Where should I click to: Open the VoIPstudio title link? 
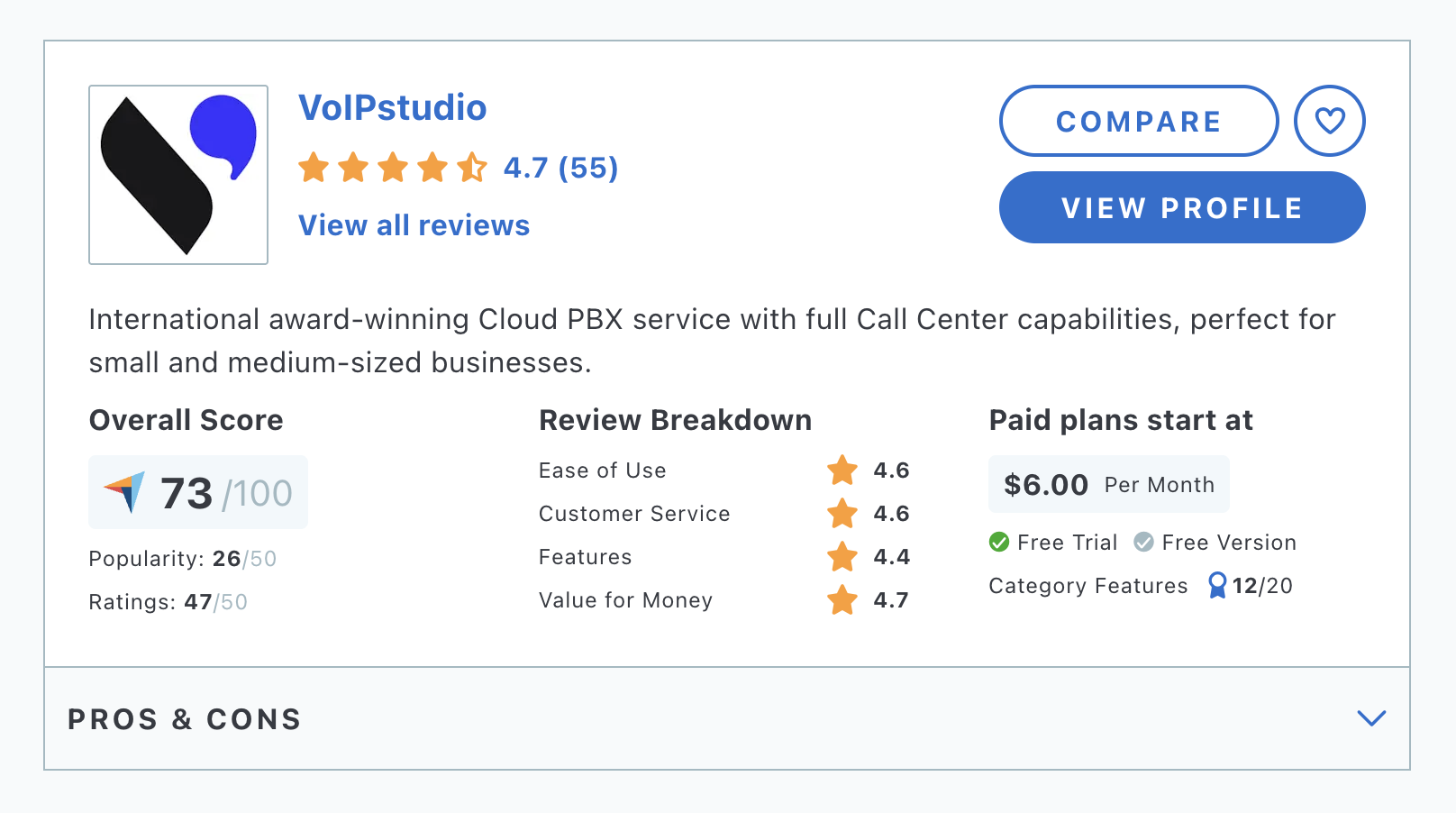393,108
